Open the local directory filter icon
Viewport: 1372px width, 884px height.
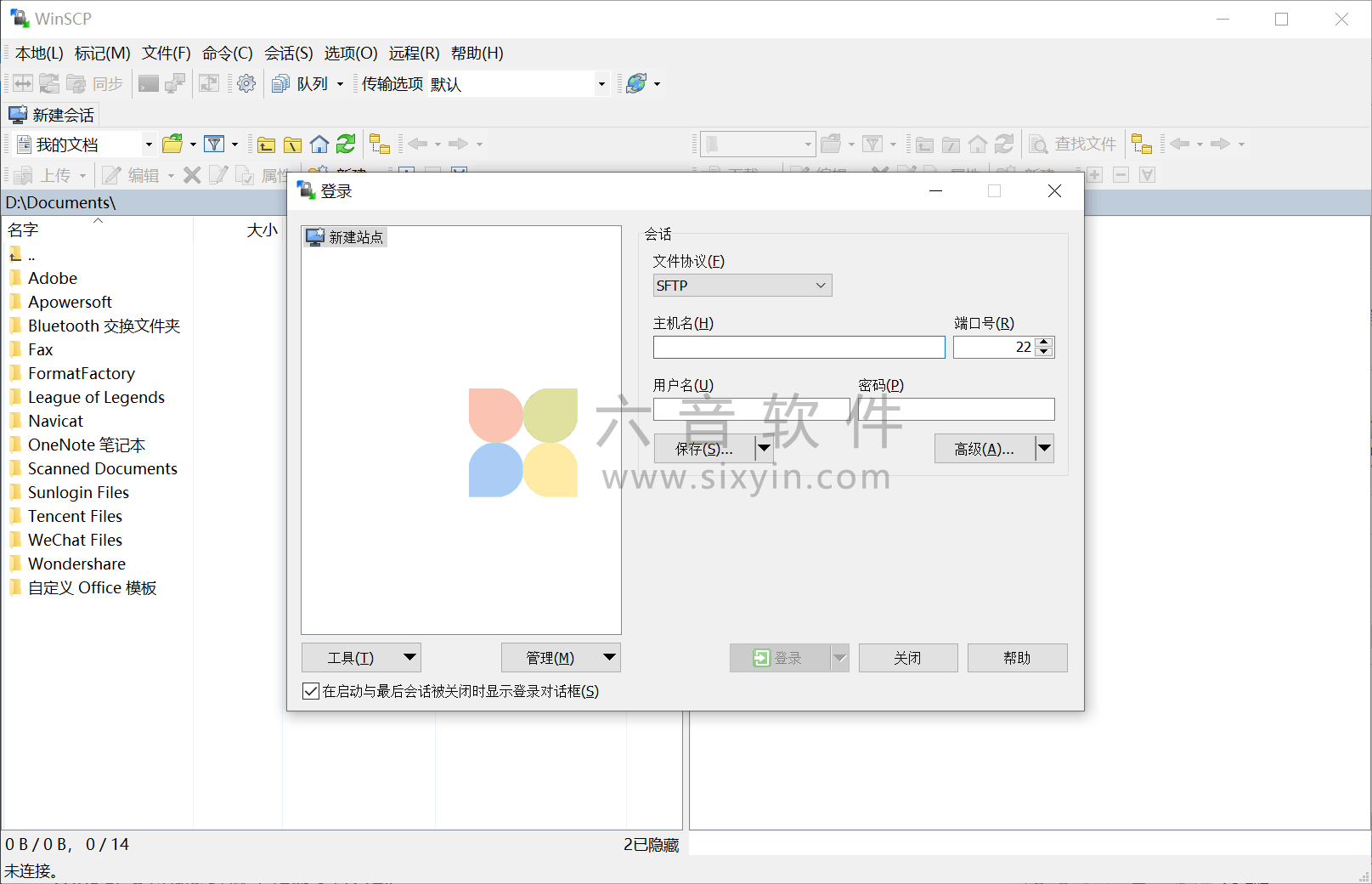click(214, 144)
